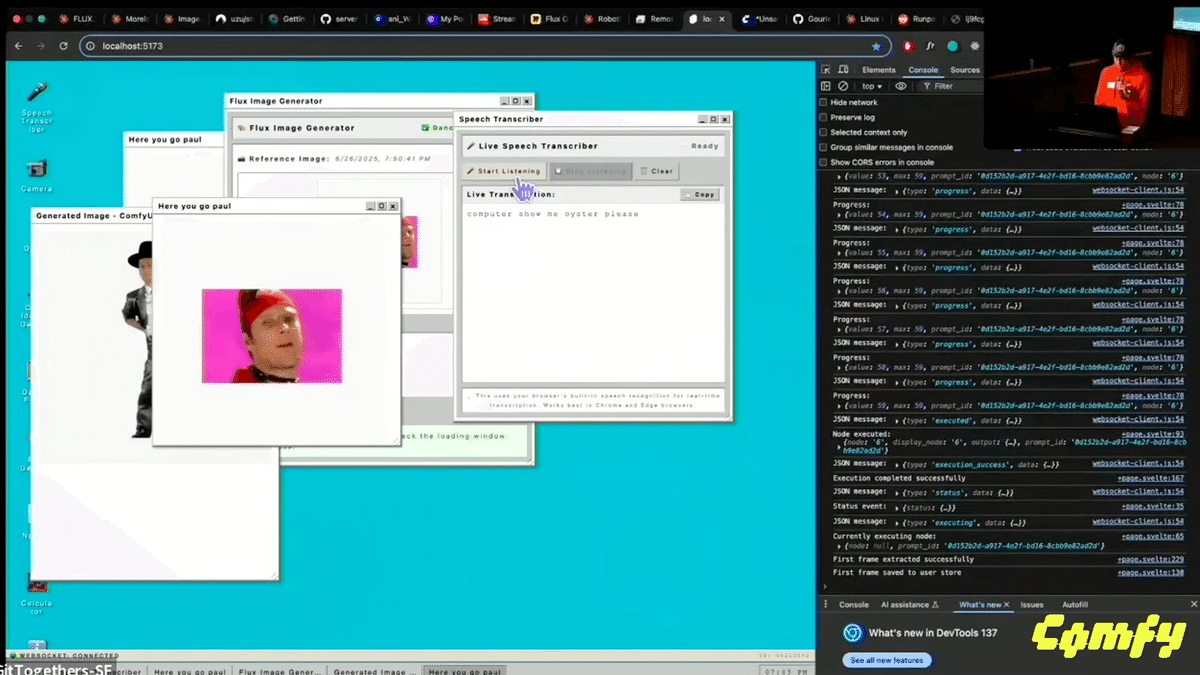Open the +page.svelte:138 source link

click(x=1150, y=572)
